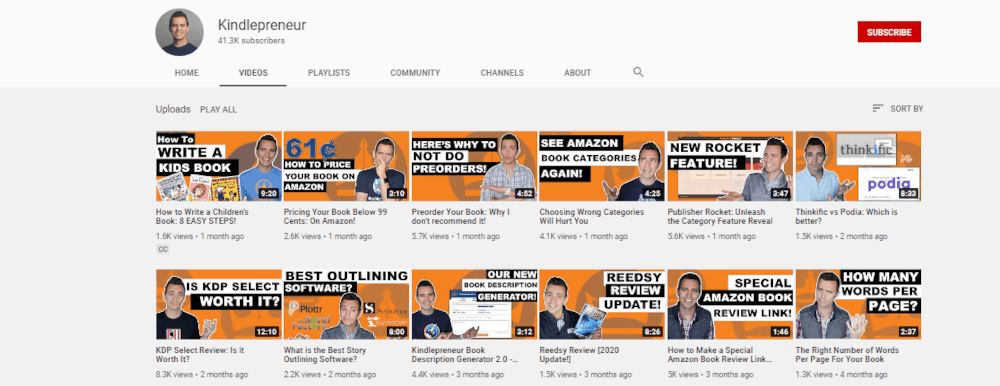Open the Write a Kids Book thumbnail
This screenshot has width=1000, height=386.
[x=219, y=166]
